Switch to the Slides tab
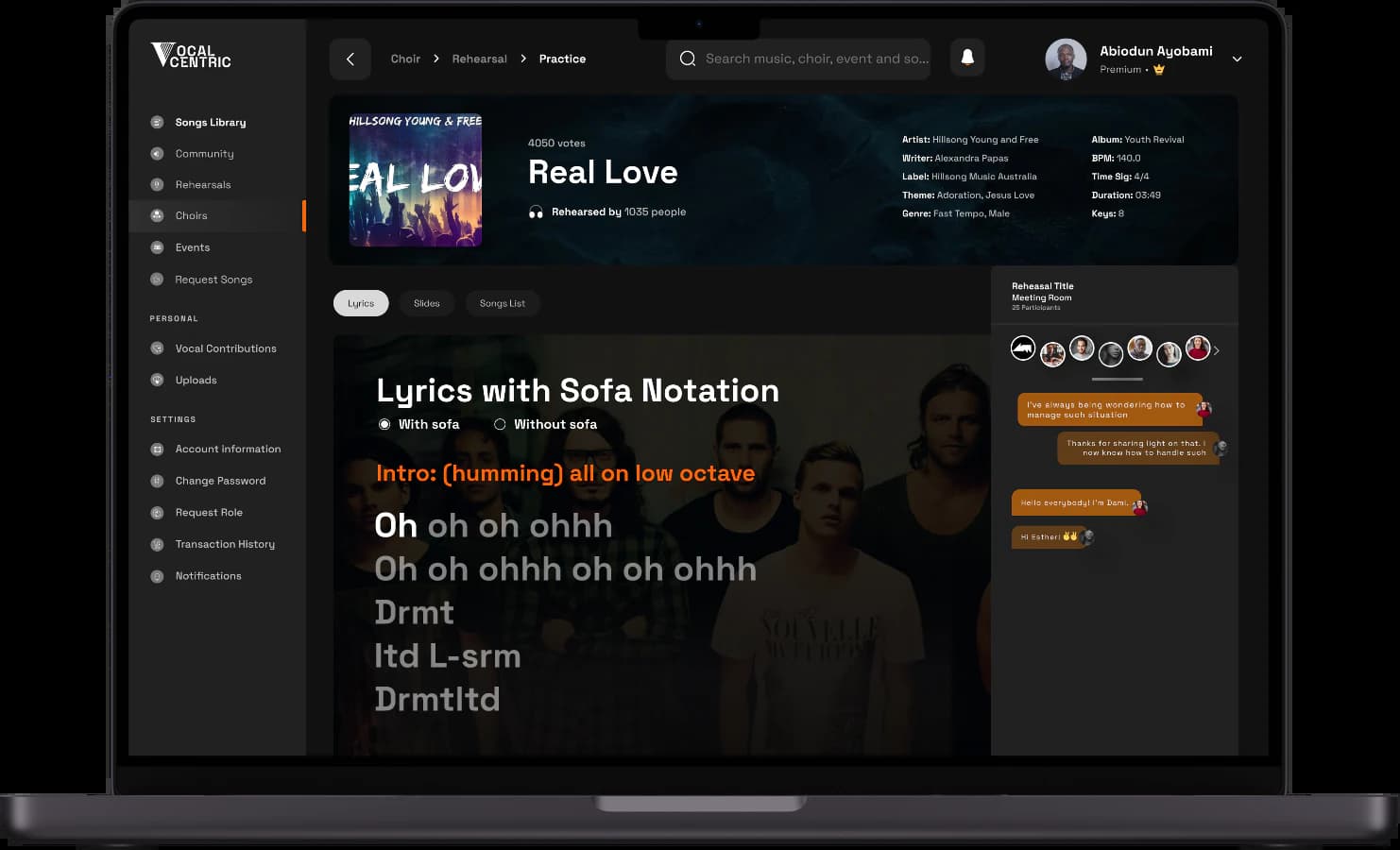The image size is (1400, 850). click(x=427, y=303)
